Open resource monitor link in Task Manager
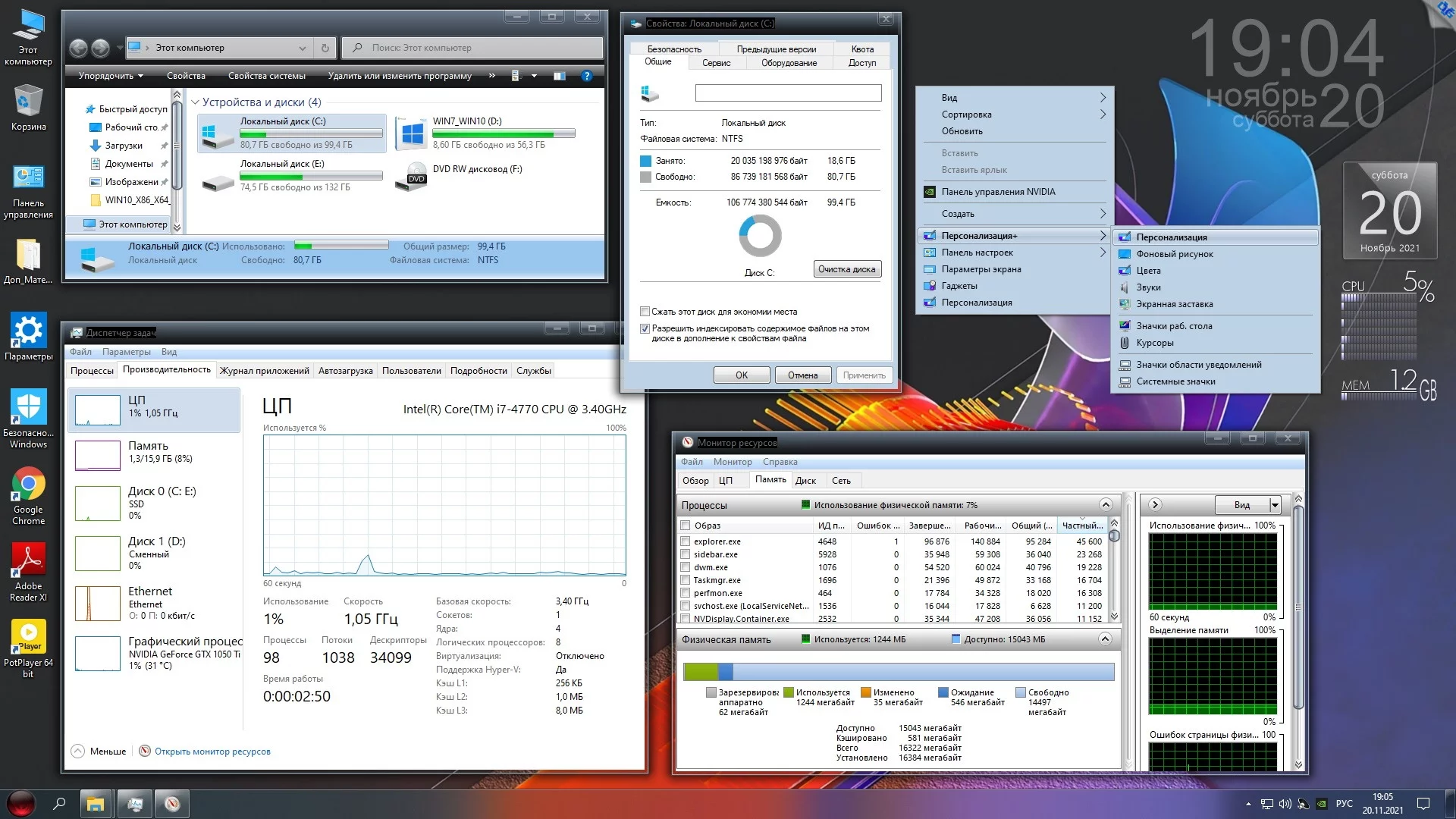This screenshot has width=1456, height=819. [x=212, y=752]
